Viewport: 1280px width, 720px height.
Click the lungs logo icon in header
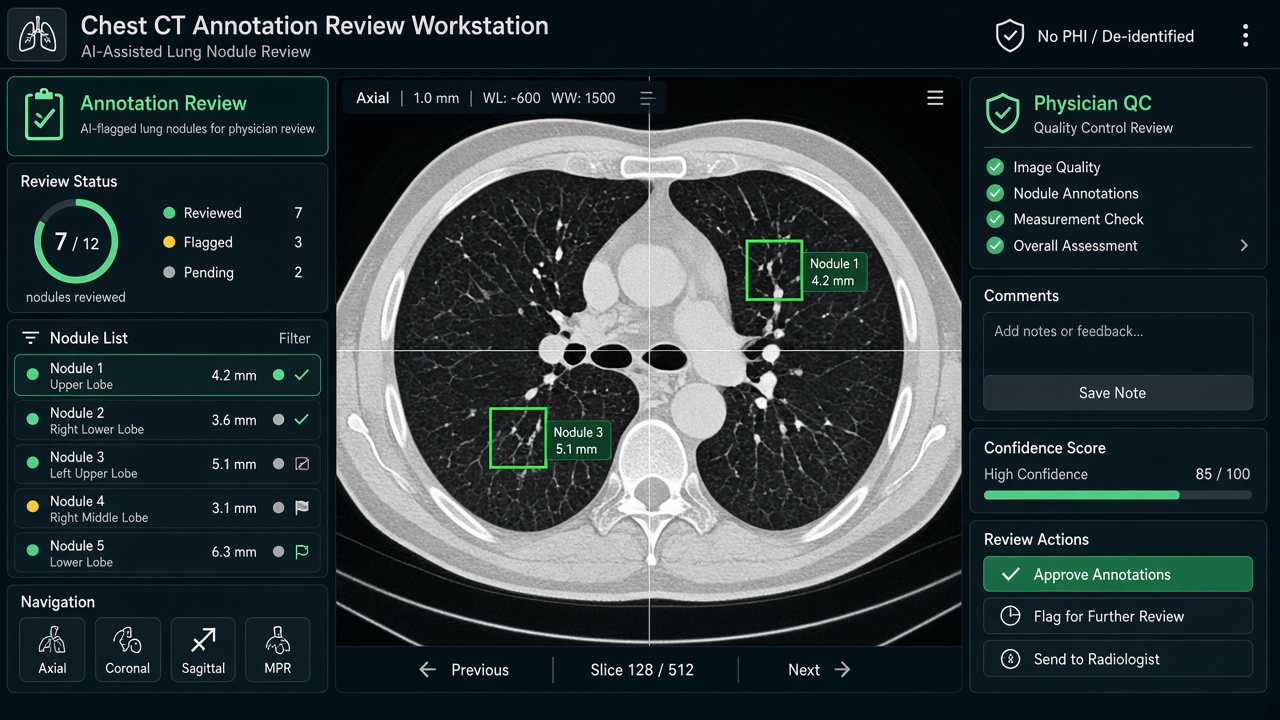37,34
